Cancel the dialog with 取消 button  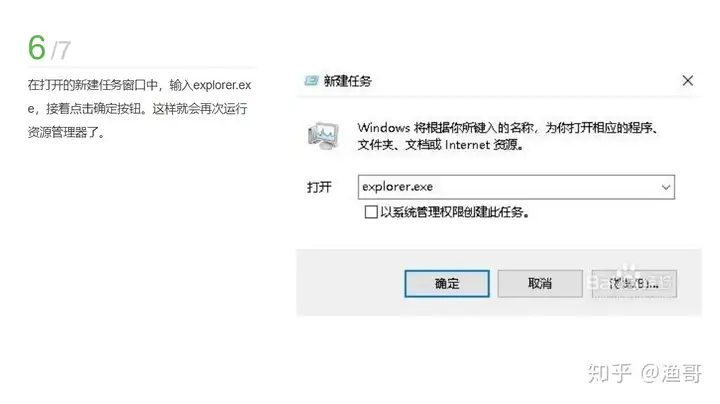point(540,284)
